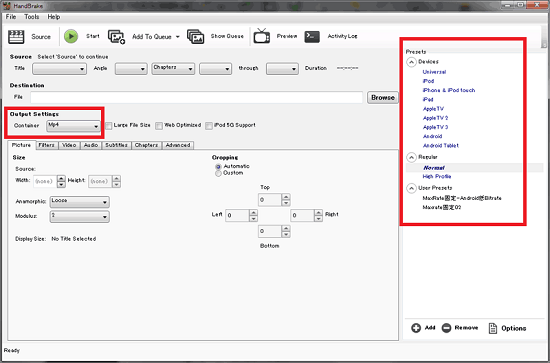This screenshot has width=550, height=363.
Task: Open the Title dropdown
Action: (59, 69)
